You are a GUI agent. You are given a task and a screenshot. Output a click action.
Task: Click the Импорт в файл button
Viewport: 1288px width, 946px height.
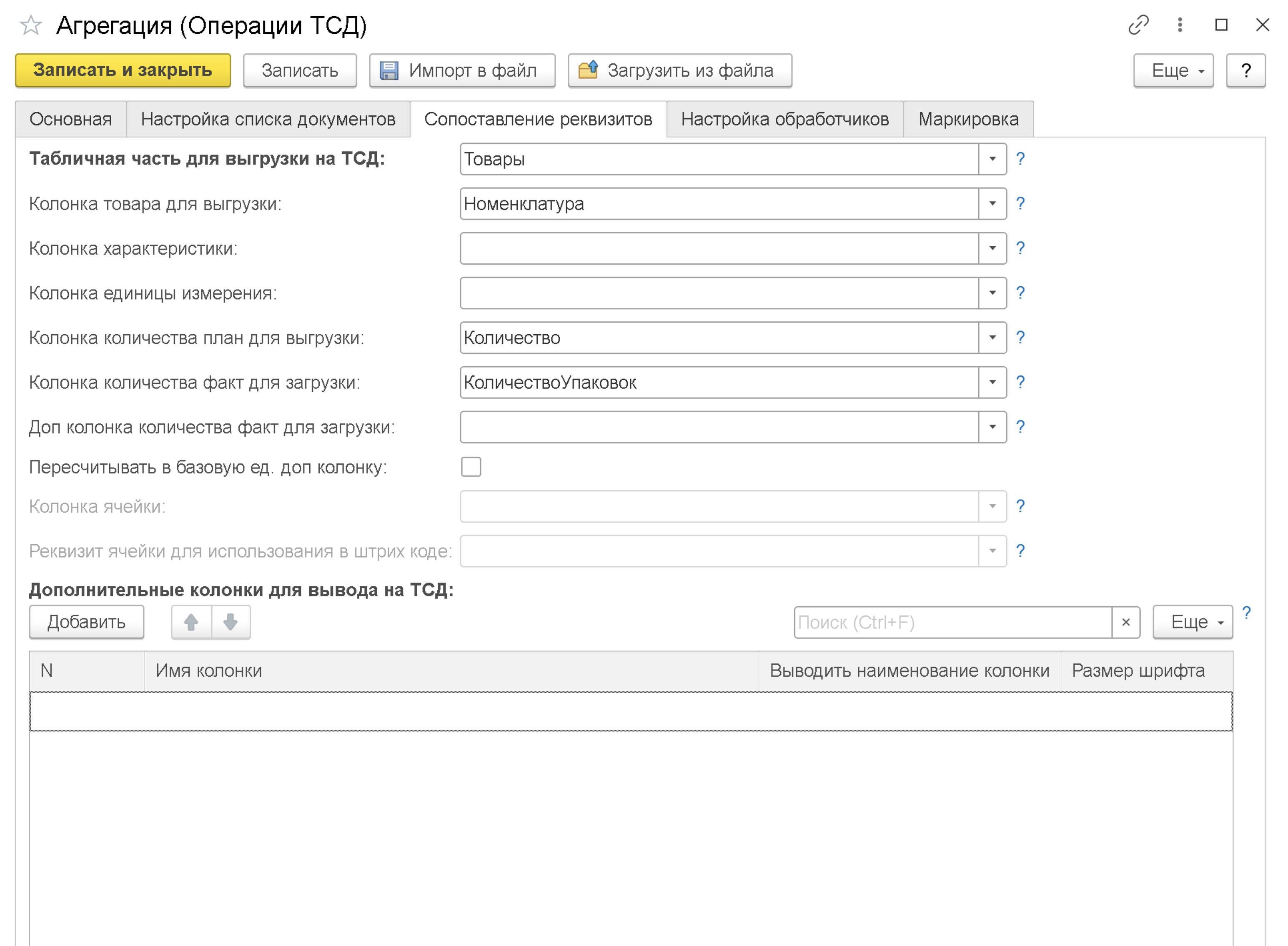click(x=461, y=70)
